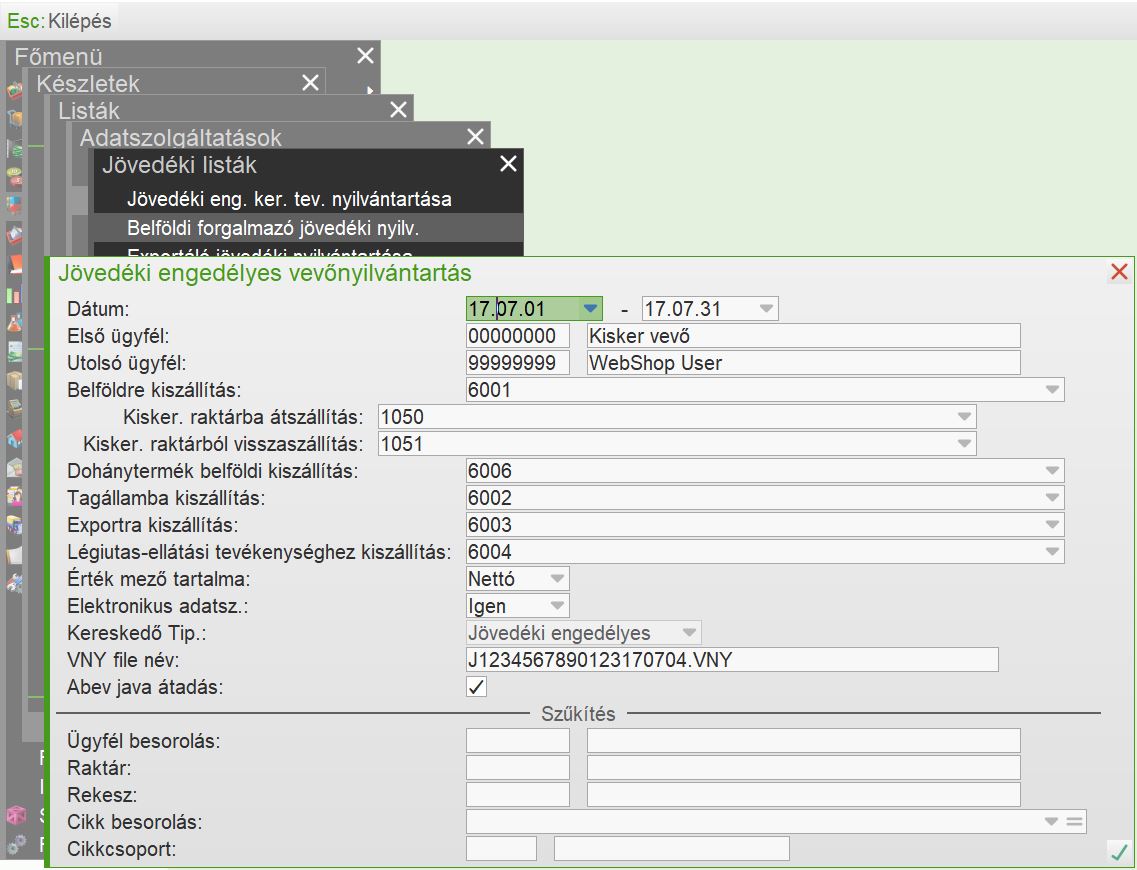Click the Utolsó ügyfél name field WebShop User
The image size is (1137, 870).
(x=803, y=362)
